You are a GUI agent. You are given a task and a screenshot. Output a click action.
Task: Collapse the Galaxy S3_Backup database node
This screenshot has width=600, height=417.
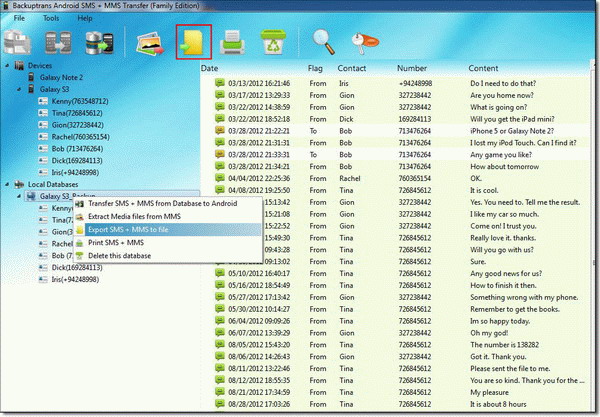click(19, 196)
